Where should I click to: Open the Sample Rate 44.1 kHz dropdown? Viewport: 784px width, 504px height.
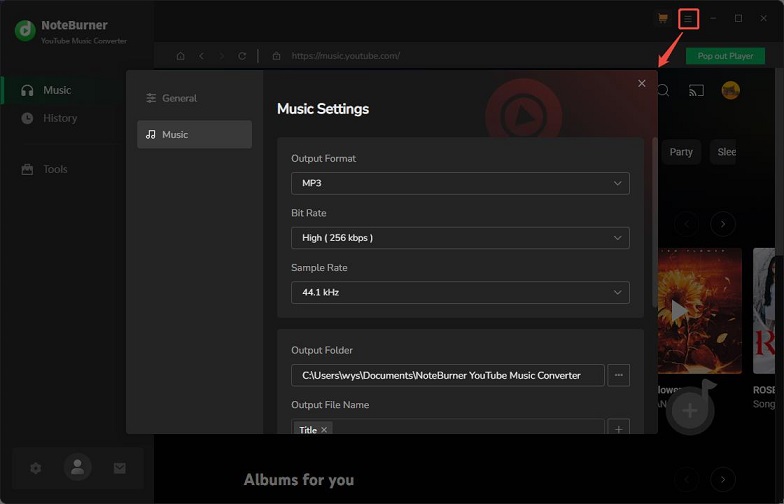click(460, 292)
